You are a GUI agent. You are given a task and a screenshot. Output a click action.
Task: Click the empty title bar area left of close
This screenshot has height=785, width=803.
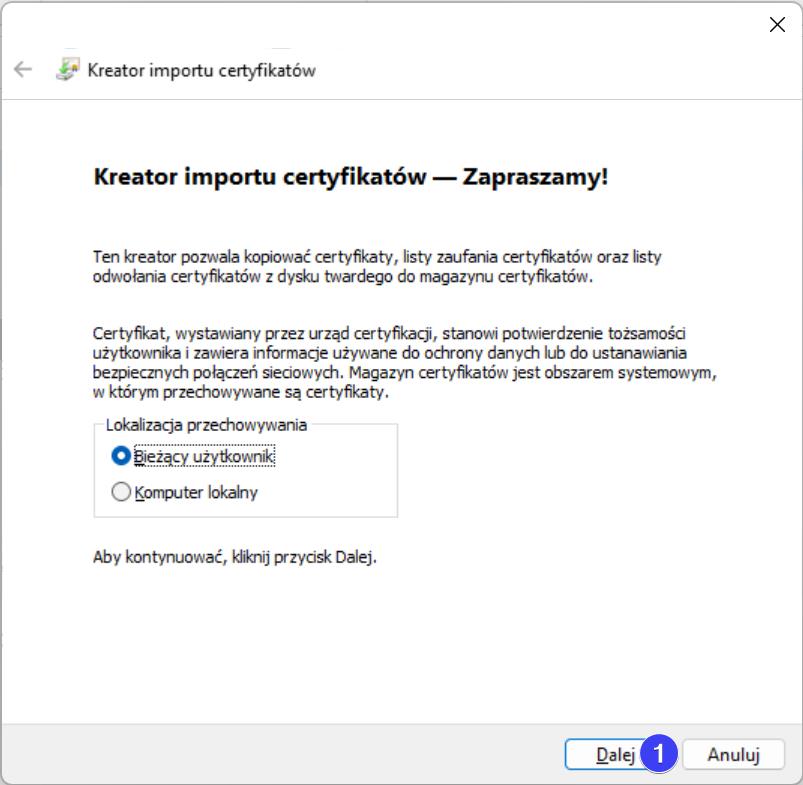click(x=400, y=25)
